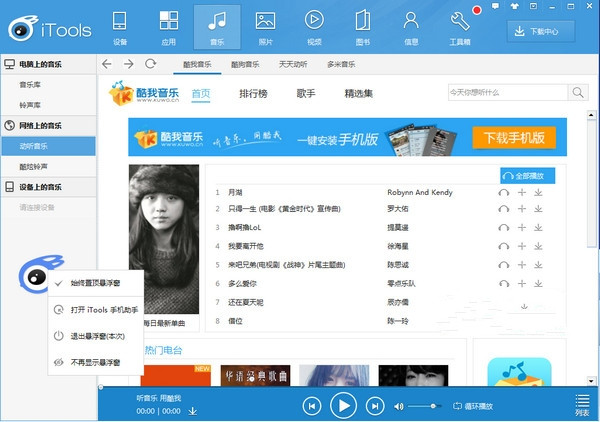Open the 照片 (Photos) section in the top toolbar
Viewport: 600px width, 422px height.
click(x=265, y=27)
